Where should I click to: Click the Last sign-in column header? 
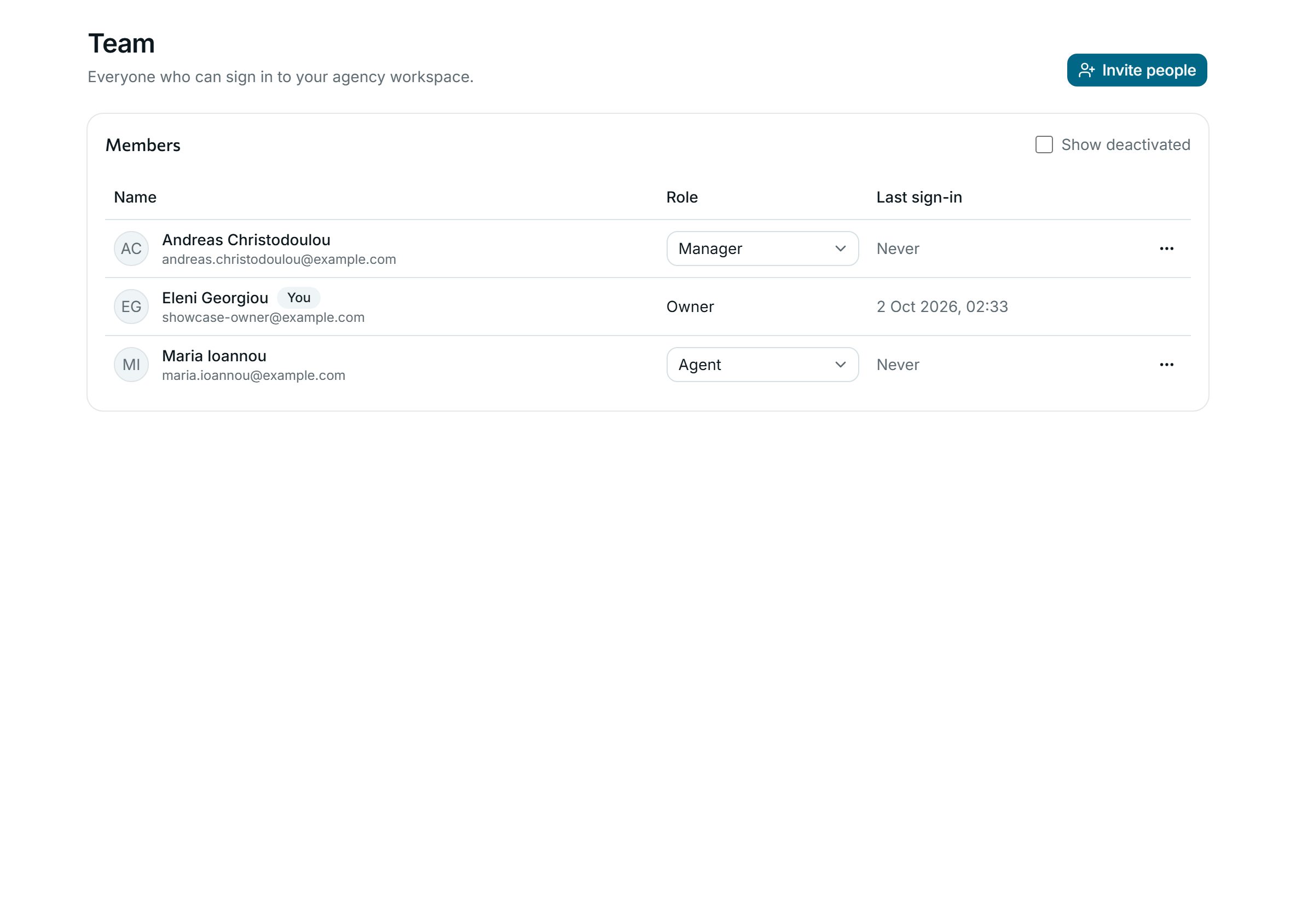click(x=919, y=197)
